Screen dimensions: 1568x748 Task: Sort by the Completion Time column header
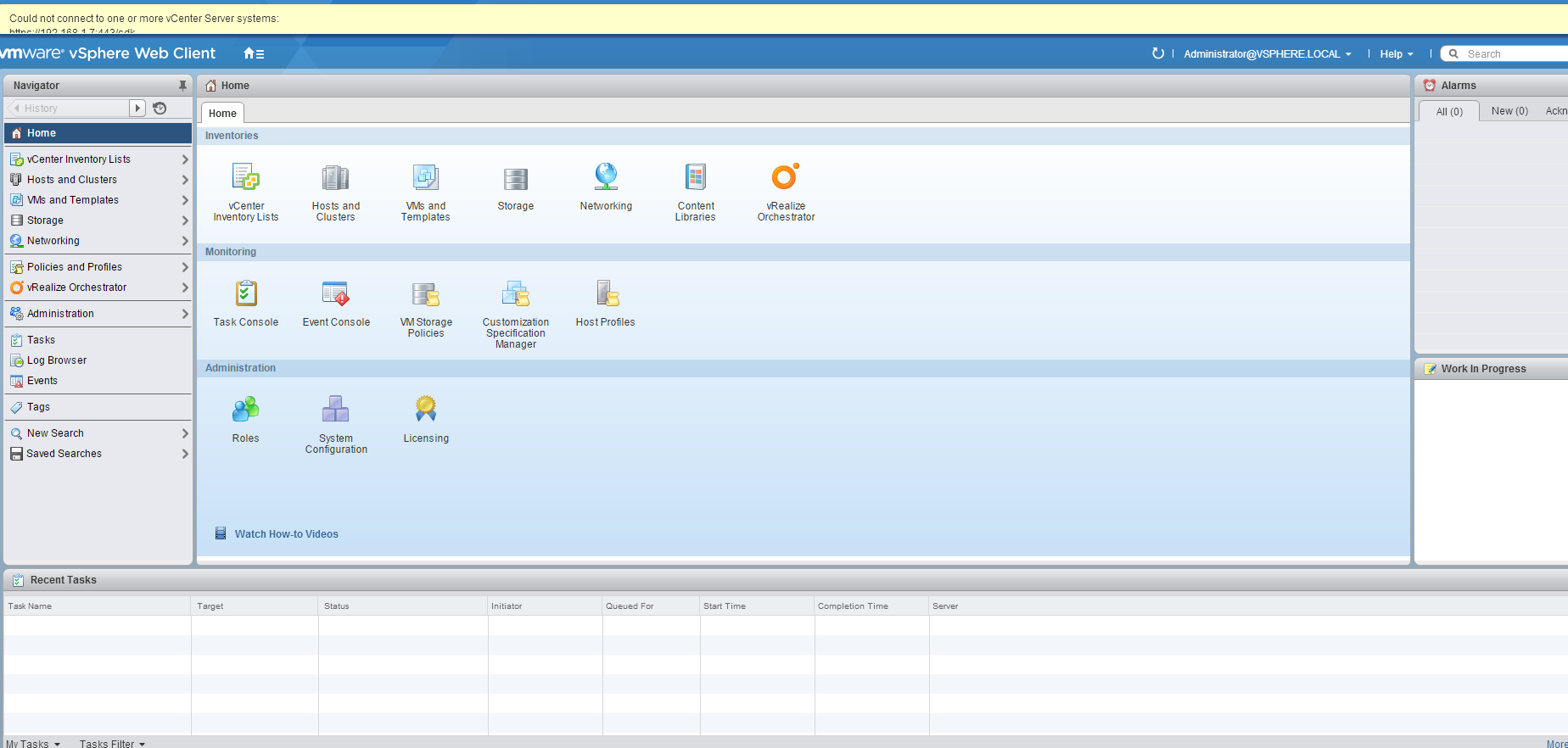pos(871,606)
